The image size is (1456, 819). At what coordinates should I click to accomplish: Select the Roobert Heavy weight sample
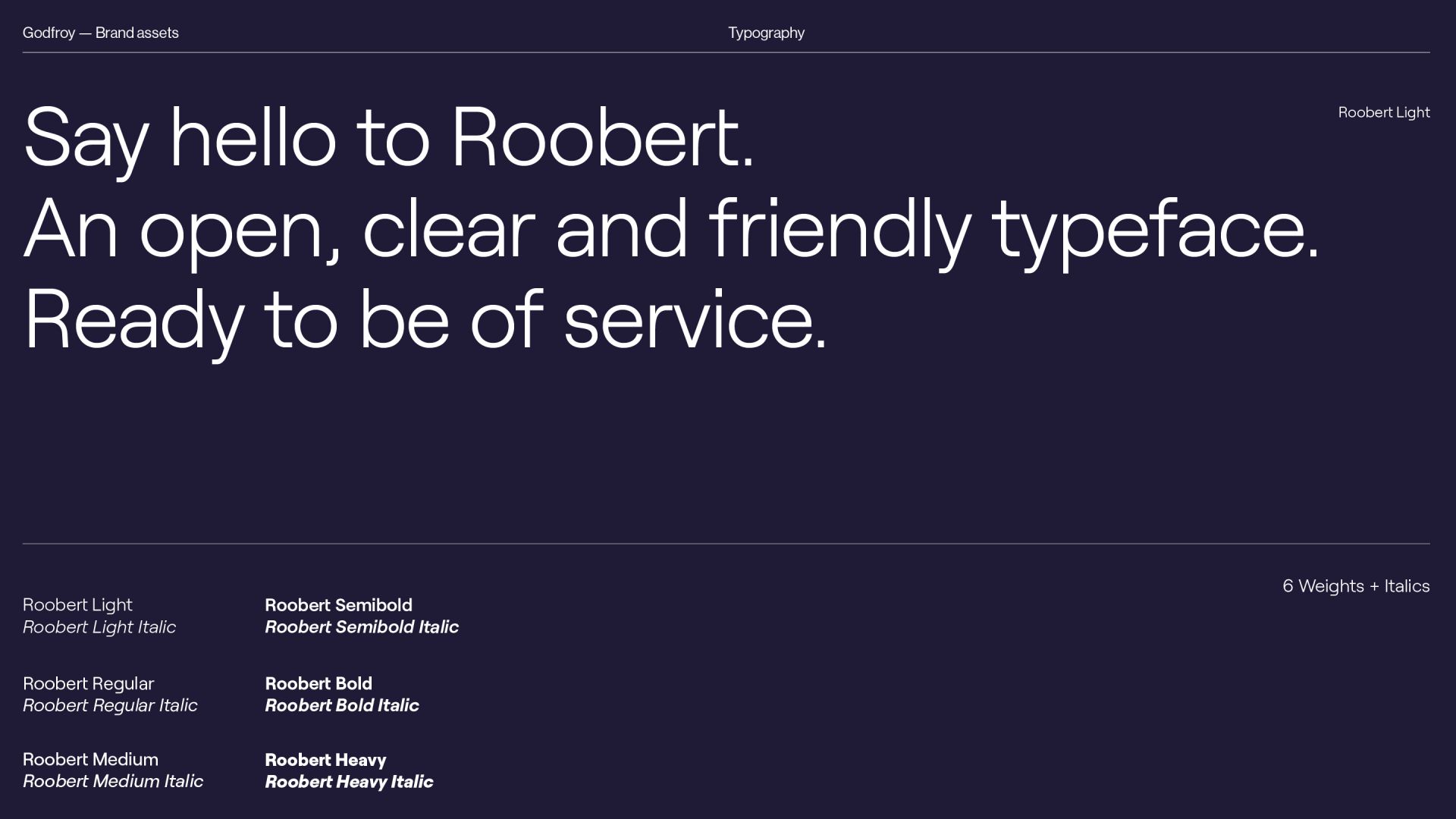325,760
